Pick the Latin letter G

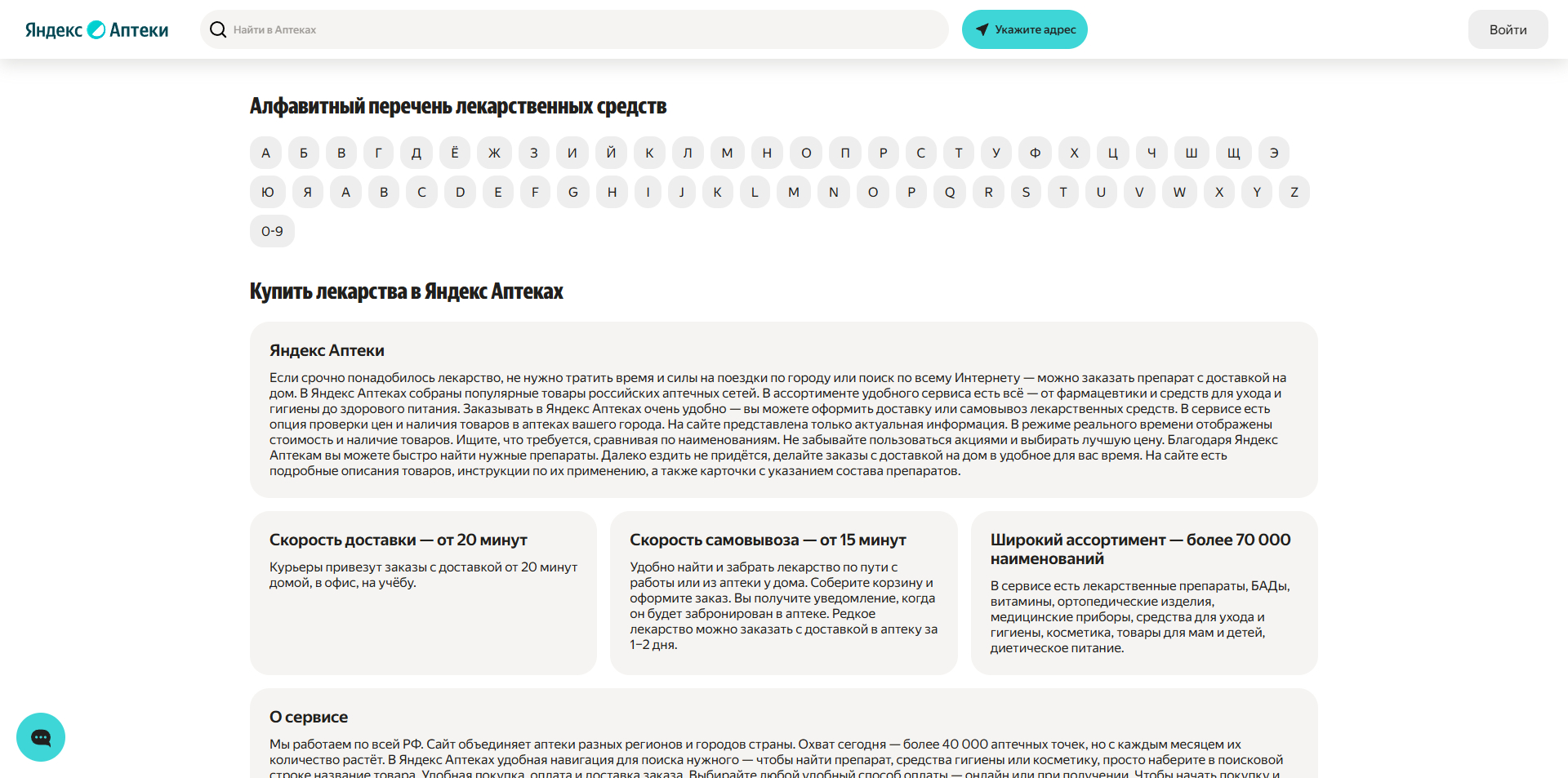click(x=573, y=192)
